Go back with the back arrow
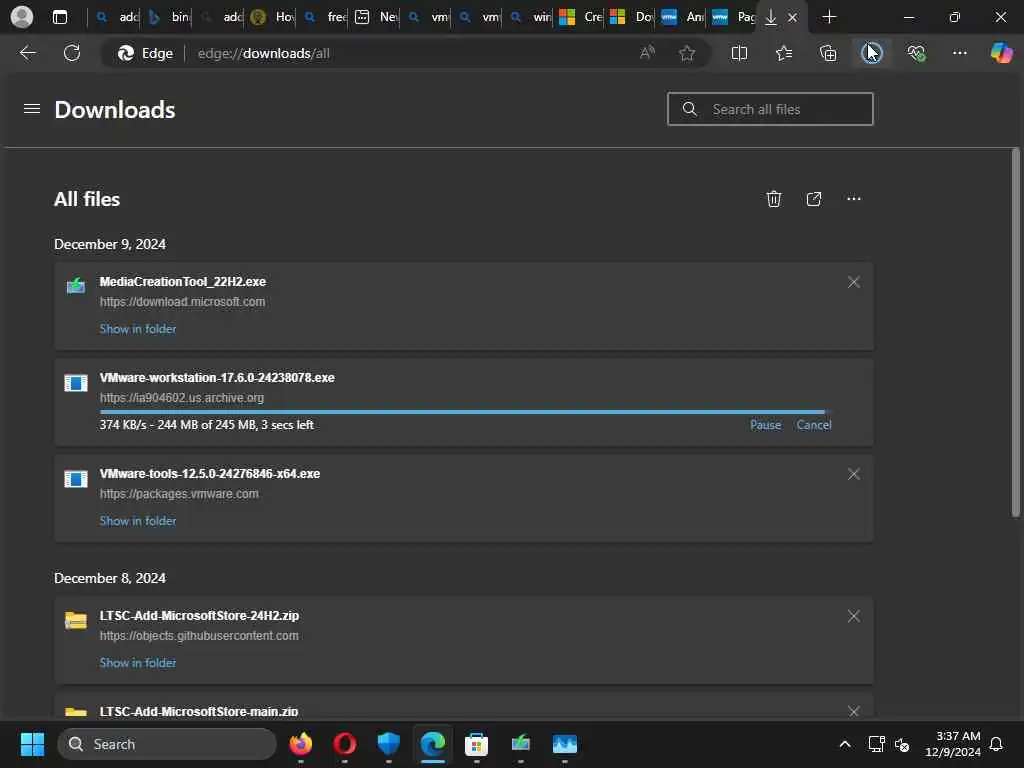 tap(27, 53)
